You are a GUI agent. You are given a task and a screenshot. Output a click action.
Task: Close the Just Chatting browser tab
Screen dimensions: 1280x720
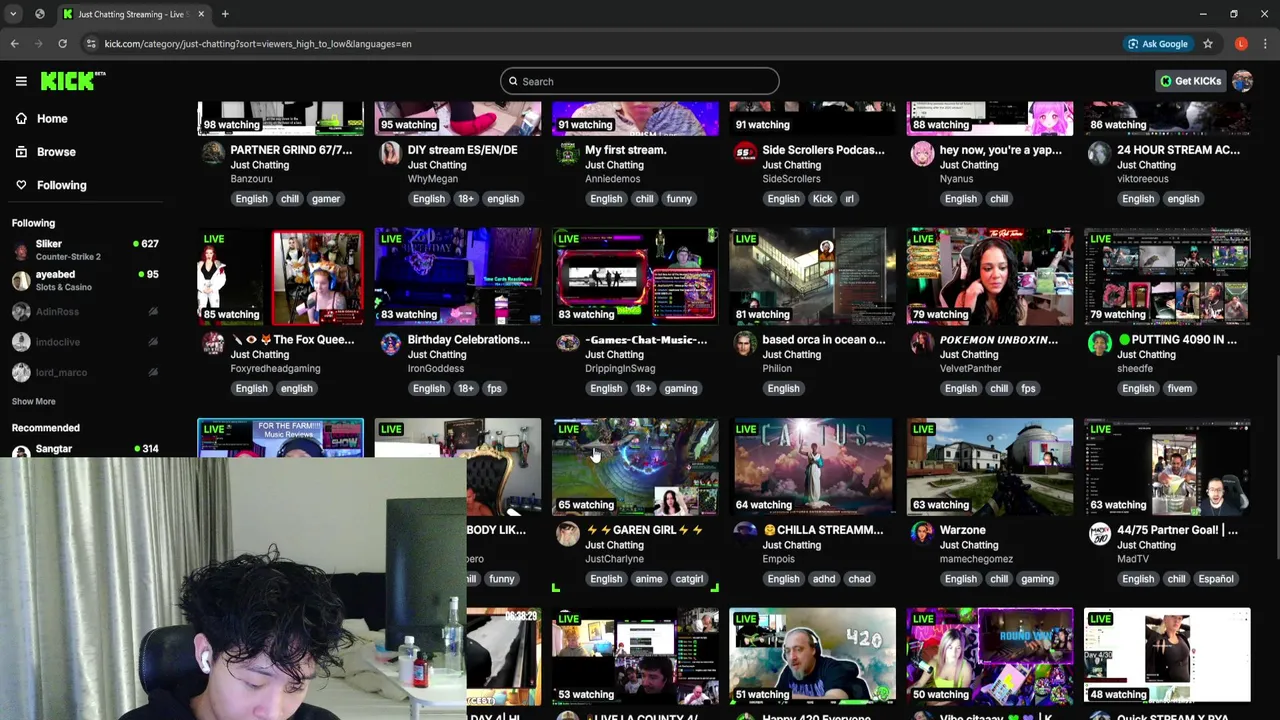201,14
